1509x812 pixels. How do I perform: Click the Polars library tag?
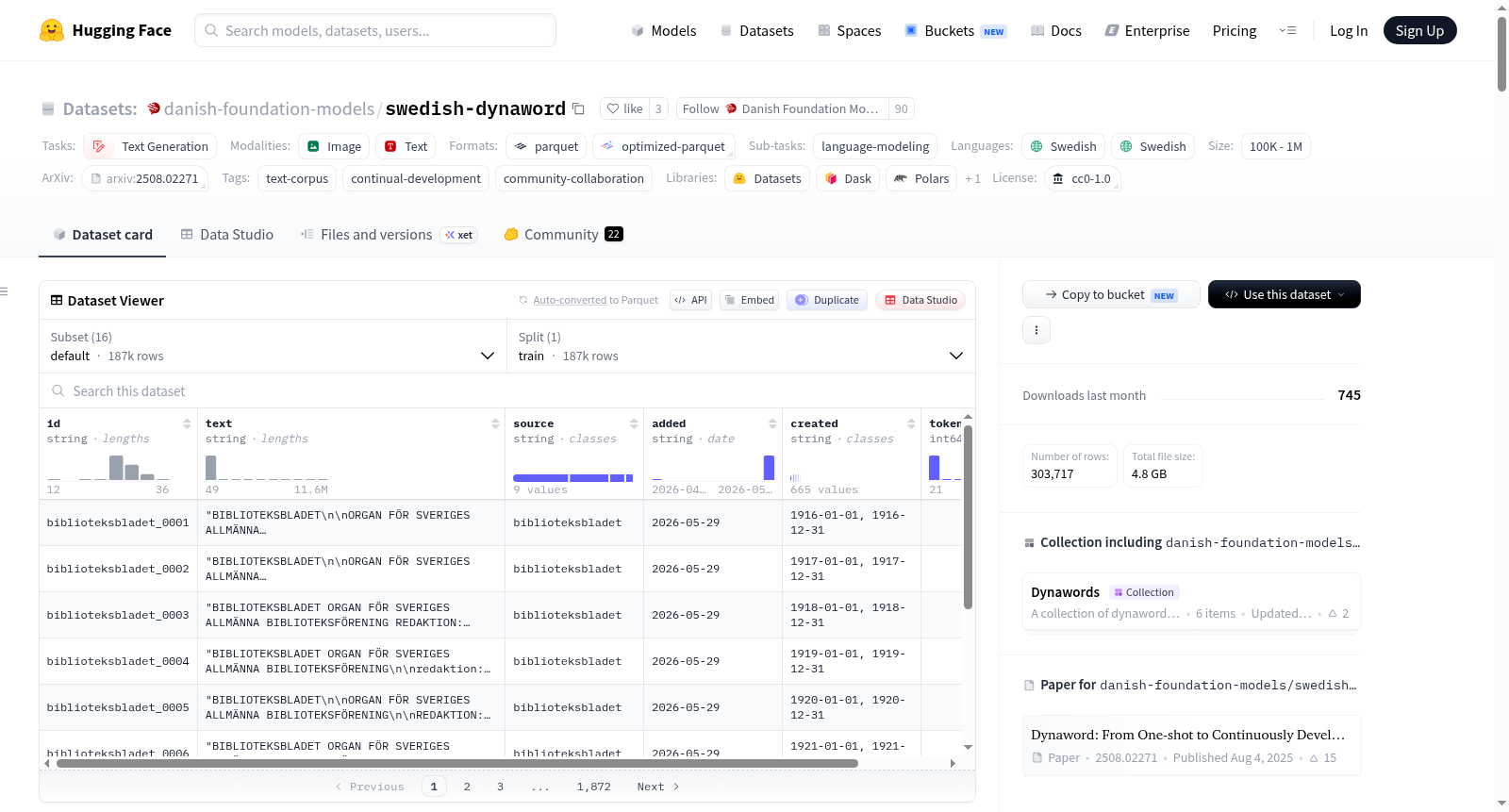coord(921,178)
